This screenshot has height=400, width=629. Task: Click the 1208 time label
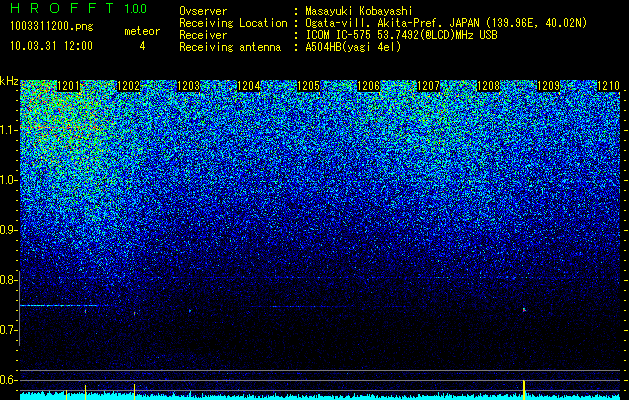point(489,86)
